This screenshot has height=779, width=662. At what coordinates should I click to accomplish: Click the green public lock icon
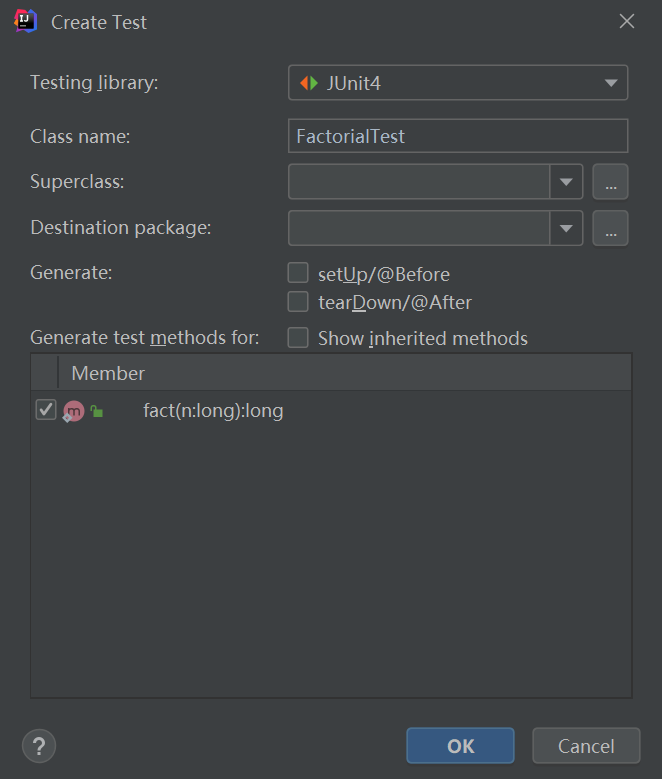(x=97, y=411)
